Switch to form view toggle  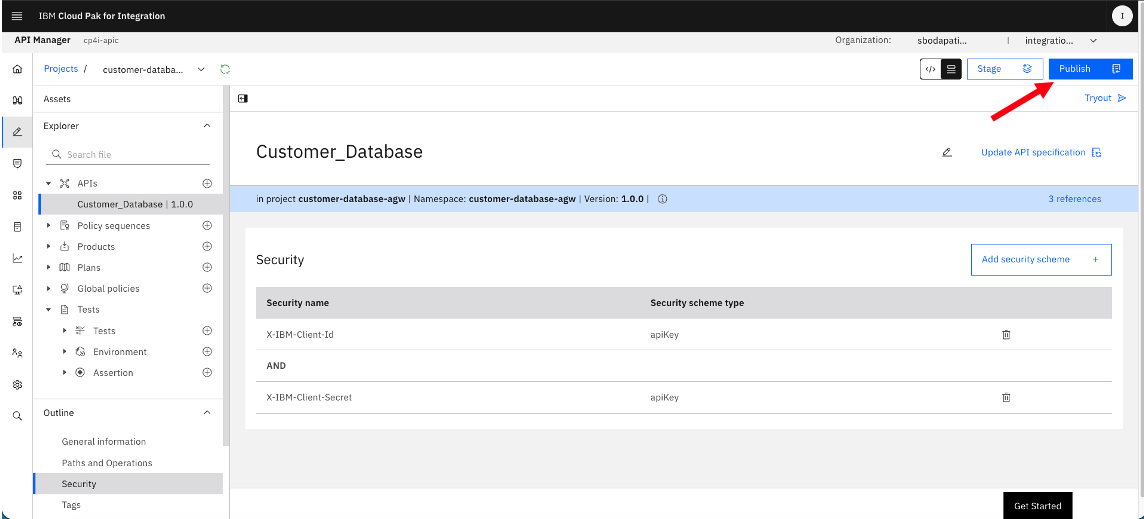pos(951,69)
